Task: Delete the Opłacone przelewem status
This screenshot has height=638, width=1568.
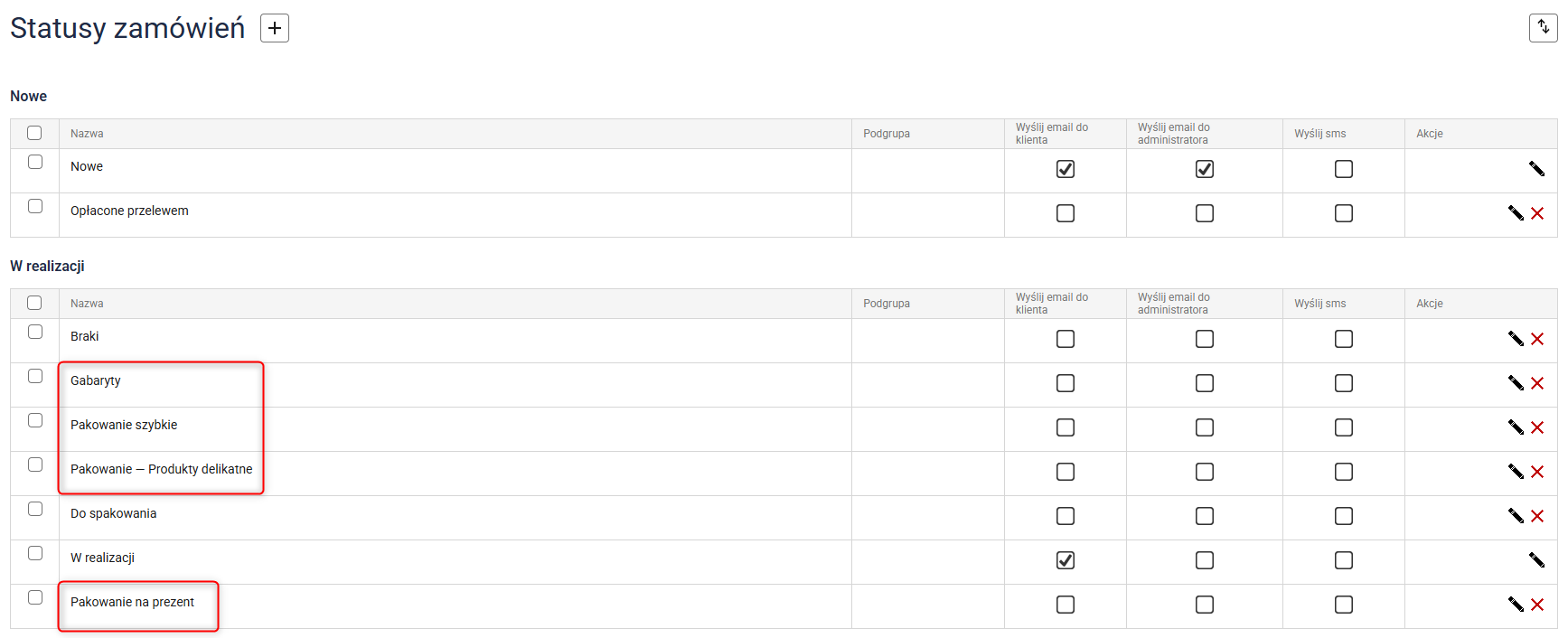Action: coord(1537,213)
